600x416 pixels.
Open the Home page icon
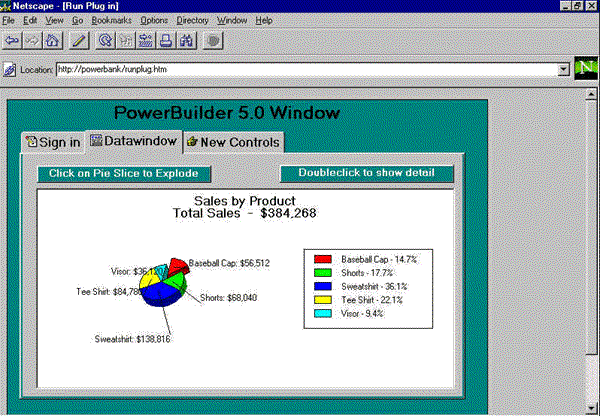click(52, 41)
